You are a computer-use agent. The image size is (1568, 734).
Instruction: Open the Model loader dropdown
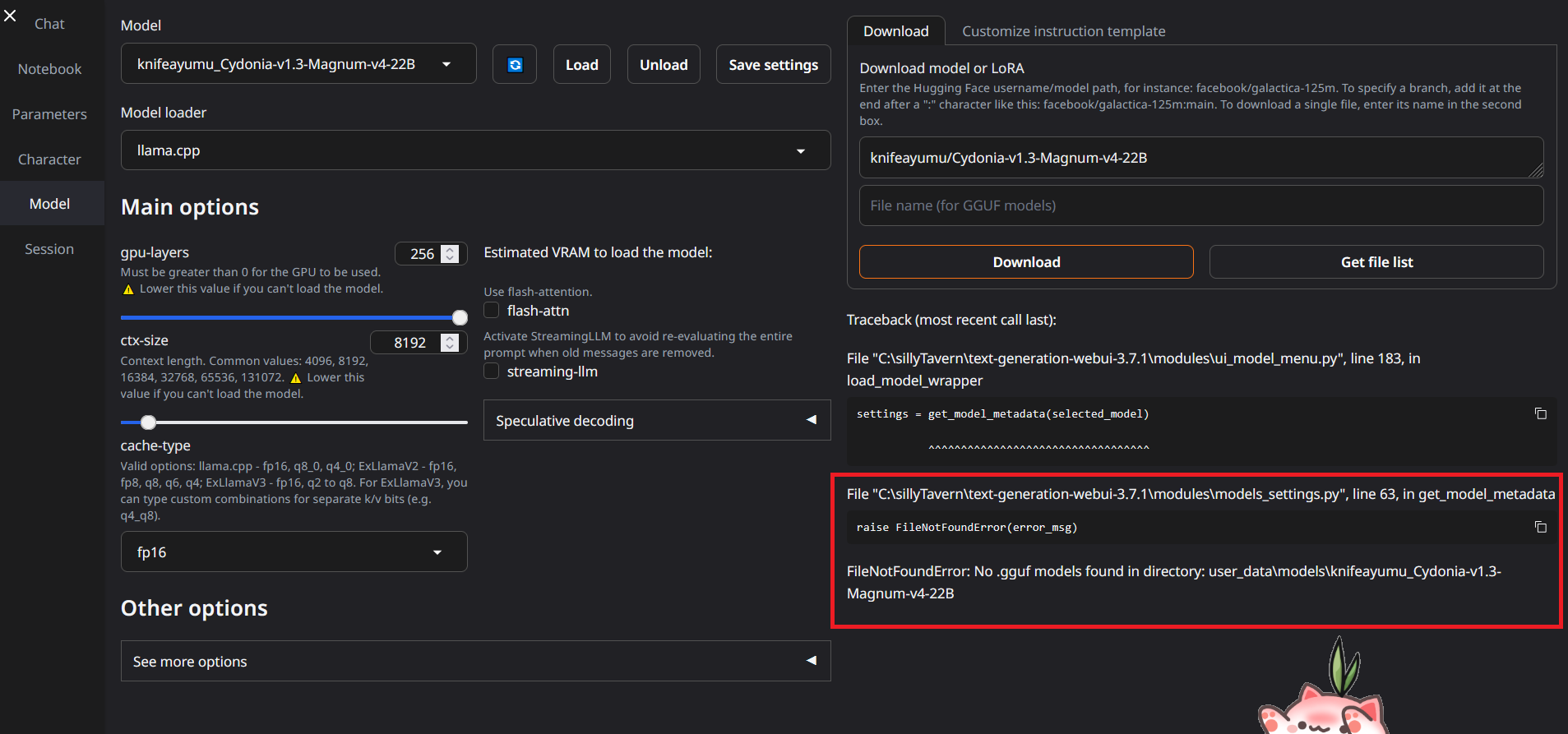[x=475, y=150]
